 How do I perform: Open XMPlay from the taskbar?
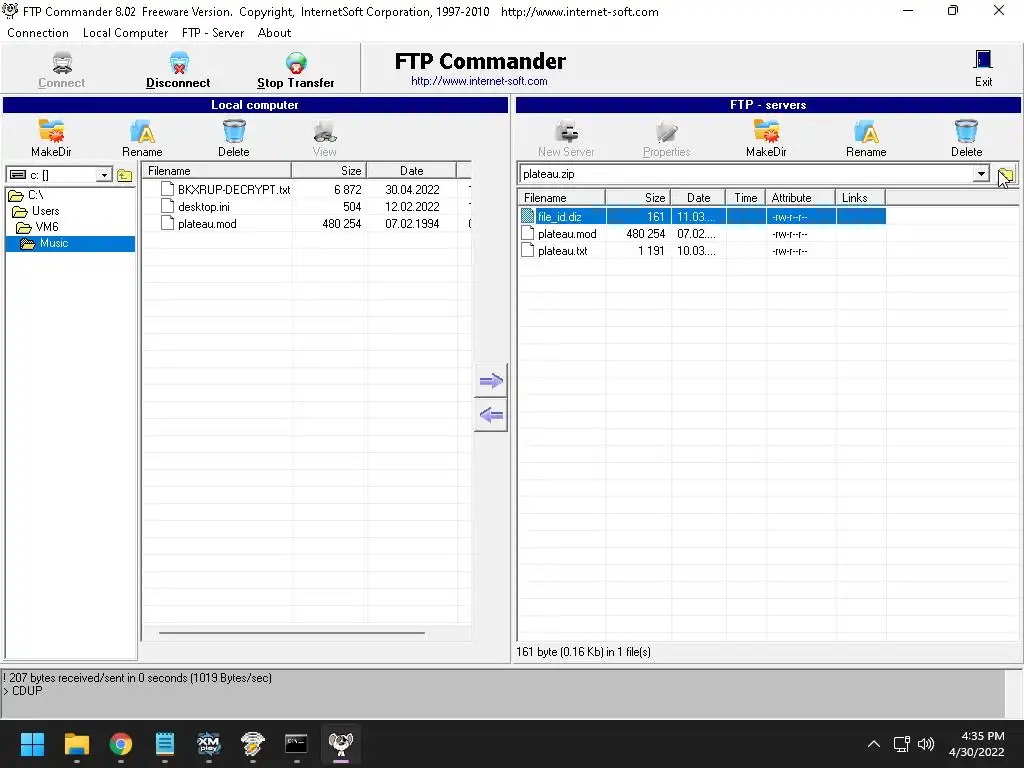[208, 744]
